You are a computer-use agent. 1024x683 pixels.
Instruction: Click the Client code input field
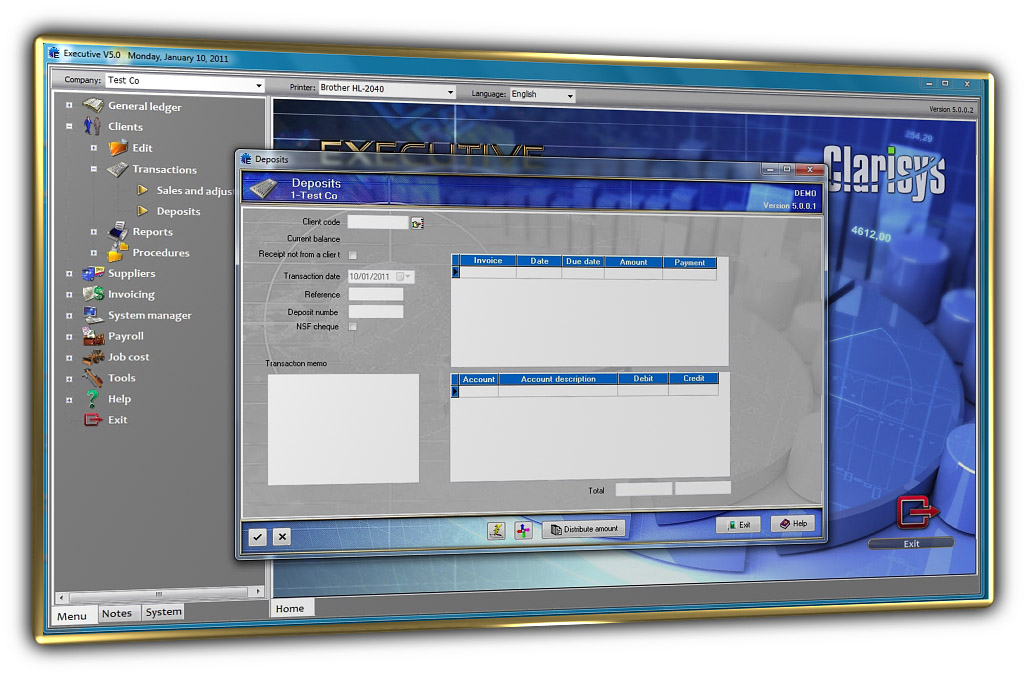click(377, 223)
